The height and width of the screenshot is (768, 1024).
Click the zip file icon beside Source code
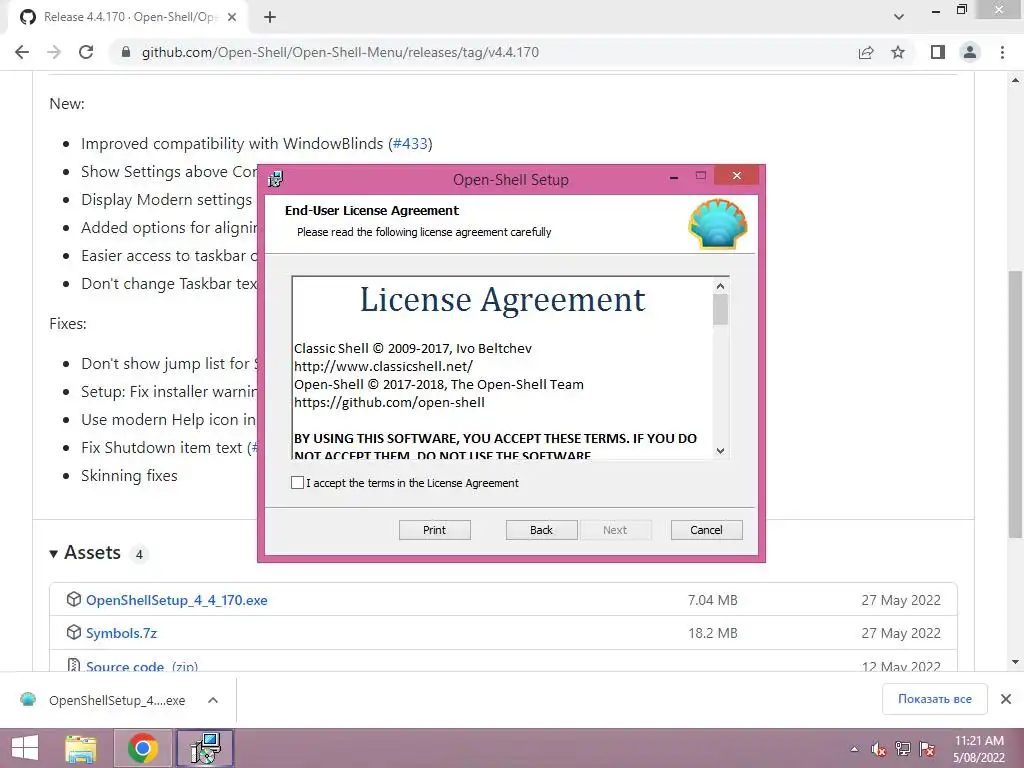tap(74, 665)
